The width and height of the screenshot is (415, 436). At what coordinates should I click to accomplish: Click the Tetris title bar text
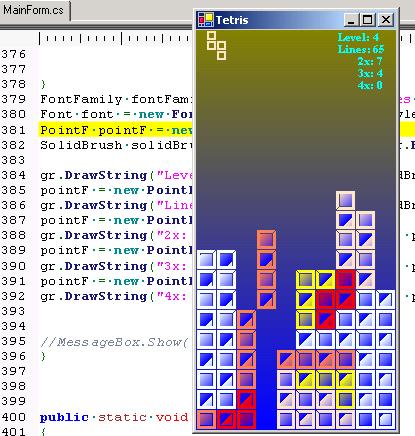pos(232,20)
